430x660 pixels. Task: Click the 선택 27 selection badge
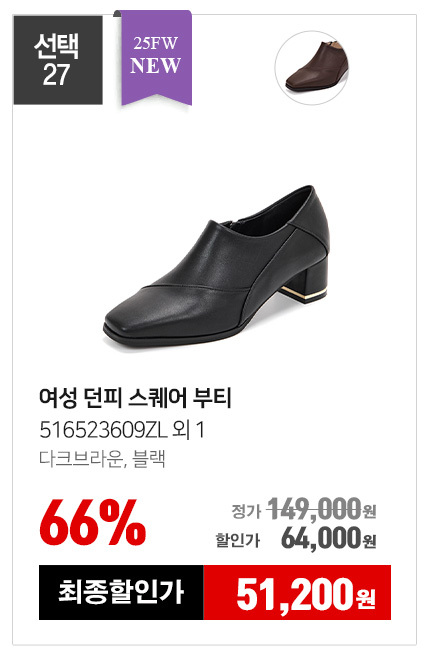coord(58,60)
